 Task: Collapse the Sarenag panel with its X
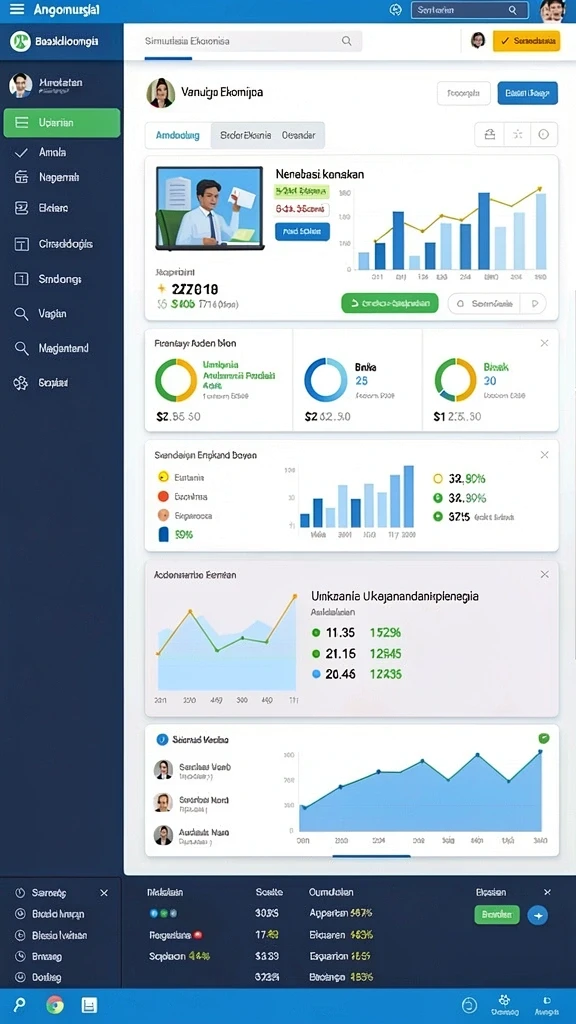104,893
